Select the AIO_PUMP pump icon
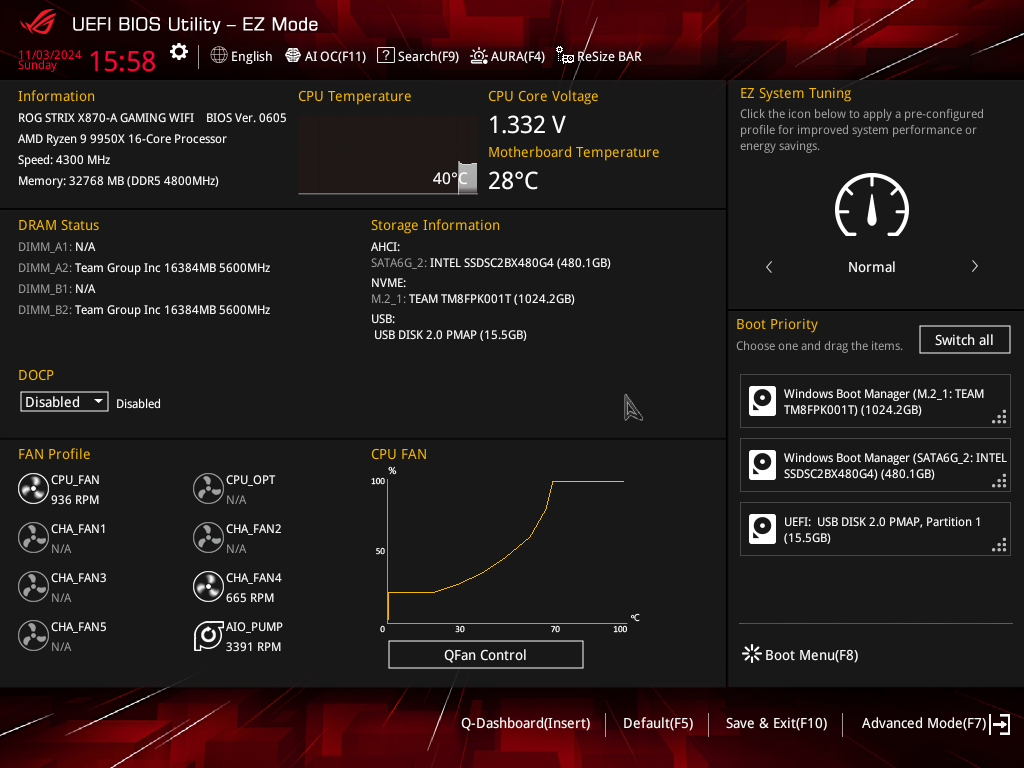The width and height of the screenshot is (1024, 768). coord(208,635)
